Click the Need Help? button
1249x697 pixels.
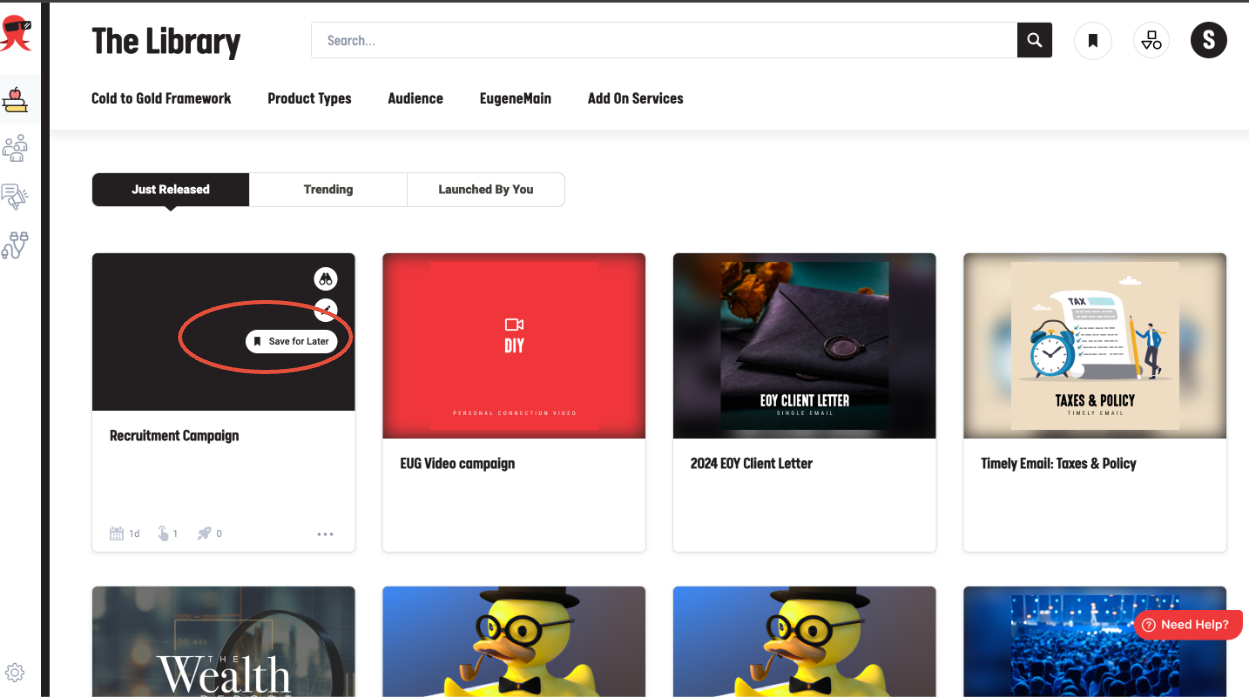1188,624
